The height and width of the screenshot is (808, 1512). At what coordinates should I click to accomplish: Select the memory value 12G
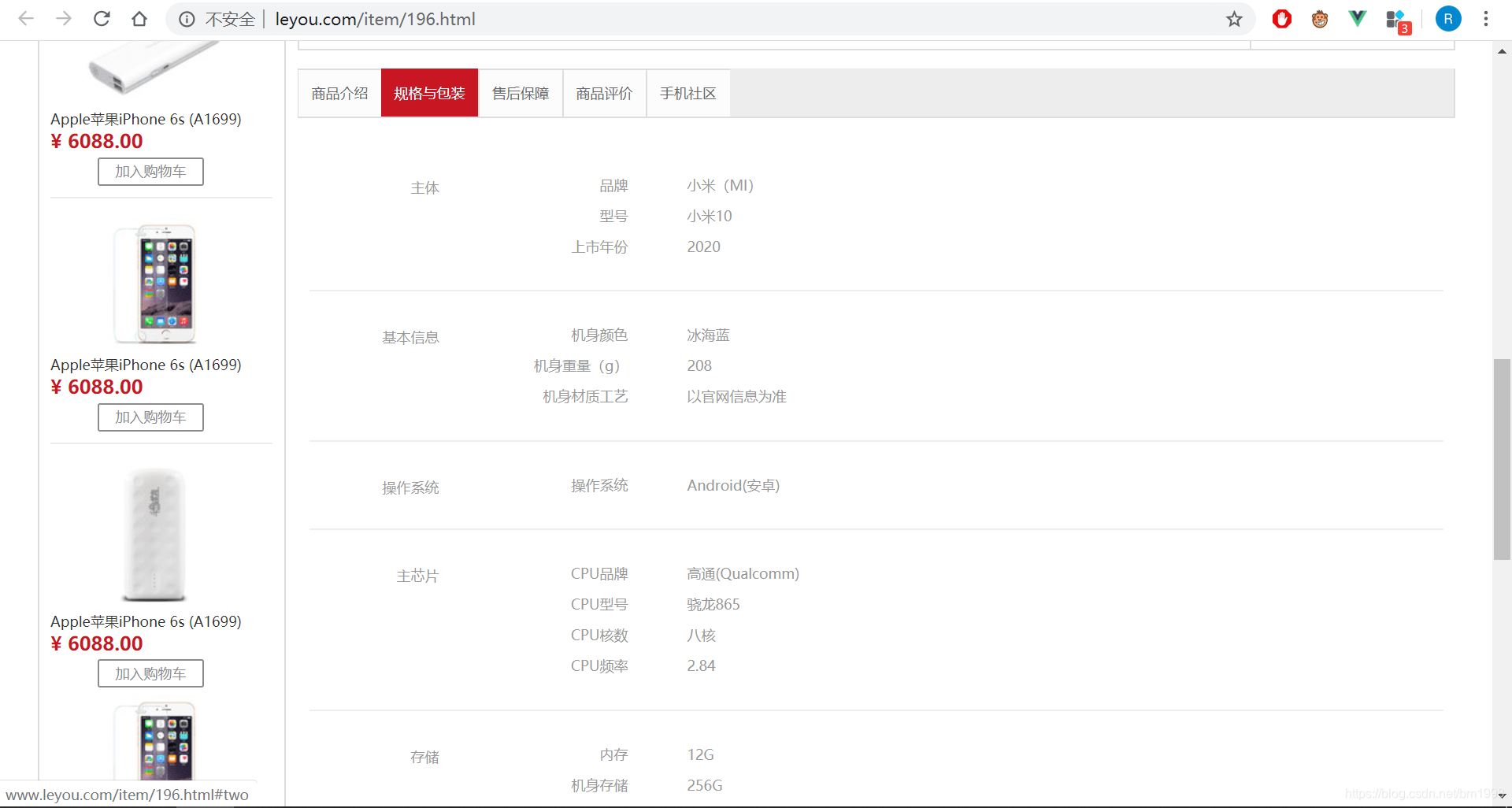coord(700,755)
